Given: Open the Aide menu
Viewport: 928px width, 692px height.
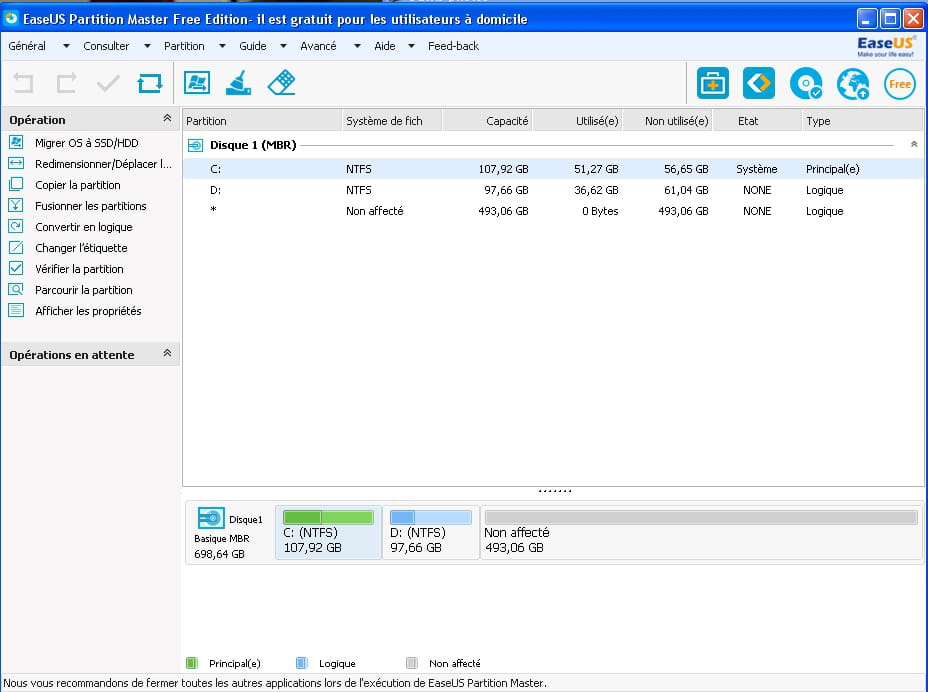Looking at the screenshot, I should point(385,46).
